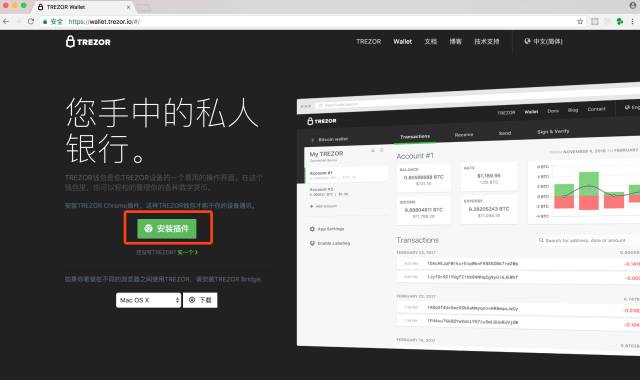The height and width of the screenshot is (380, 640).
Task: Click the Chrome icon on install button
Action: tap(149, 229)
